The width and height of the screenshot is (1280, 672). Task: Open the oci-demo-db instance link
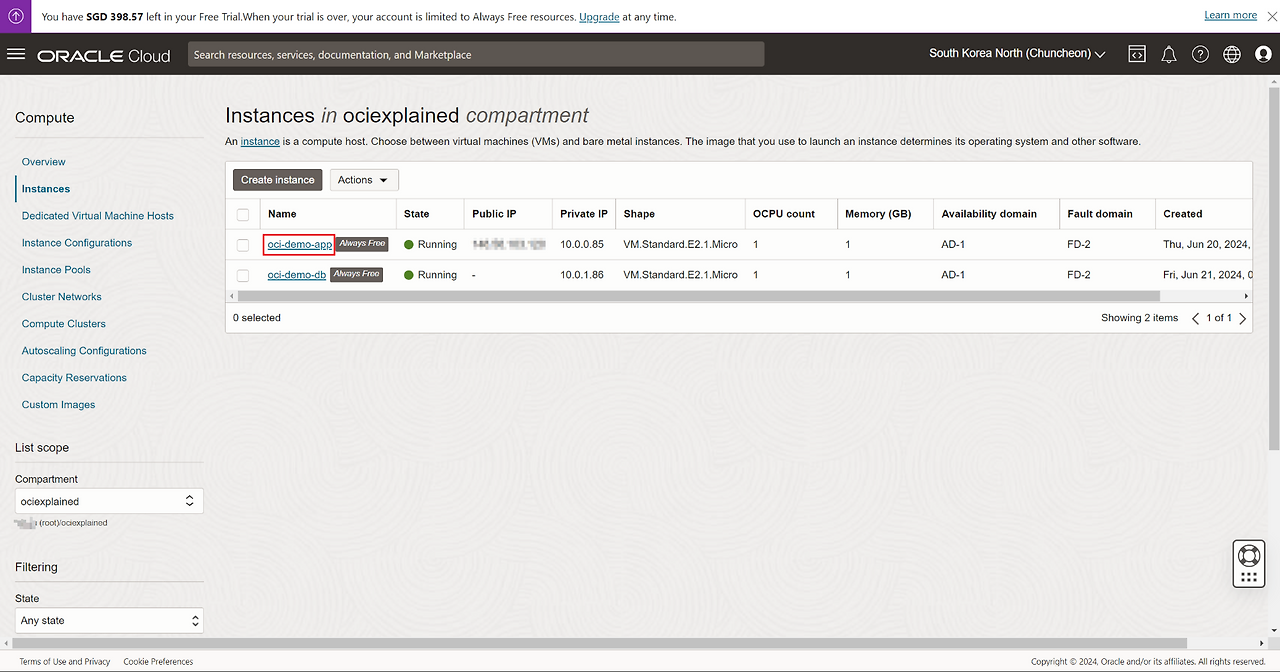click(296, 275)
